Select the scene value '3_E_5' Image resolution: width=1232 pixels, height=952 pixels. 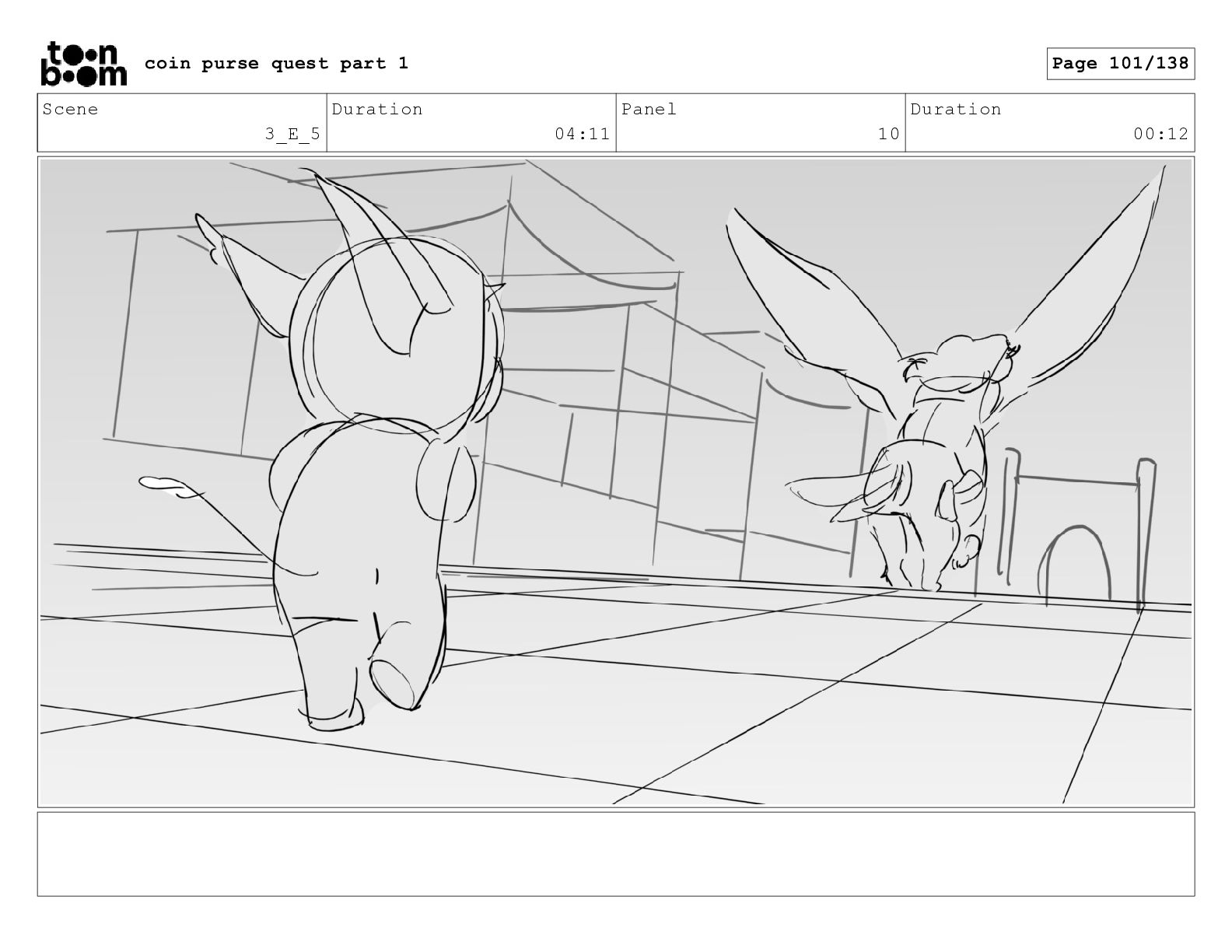click(x=292, y=134)
